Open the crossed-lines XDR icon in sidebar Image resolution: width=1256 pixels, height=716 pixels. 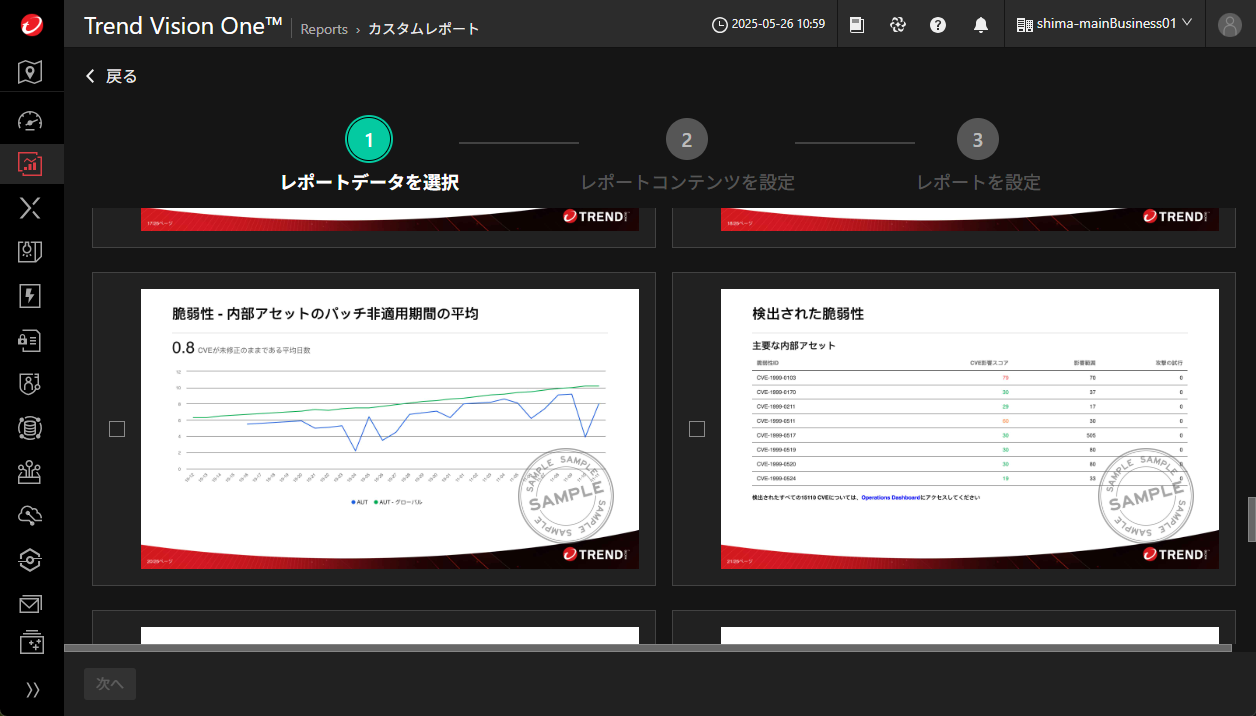[31, 208]
